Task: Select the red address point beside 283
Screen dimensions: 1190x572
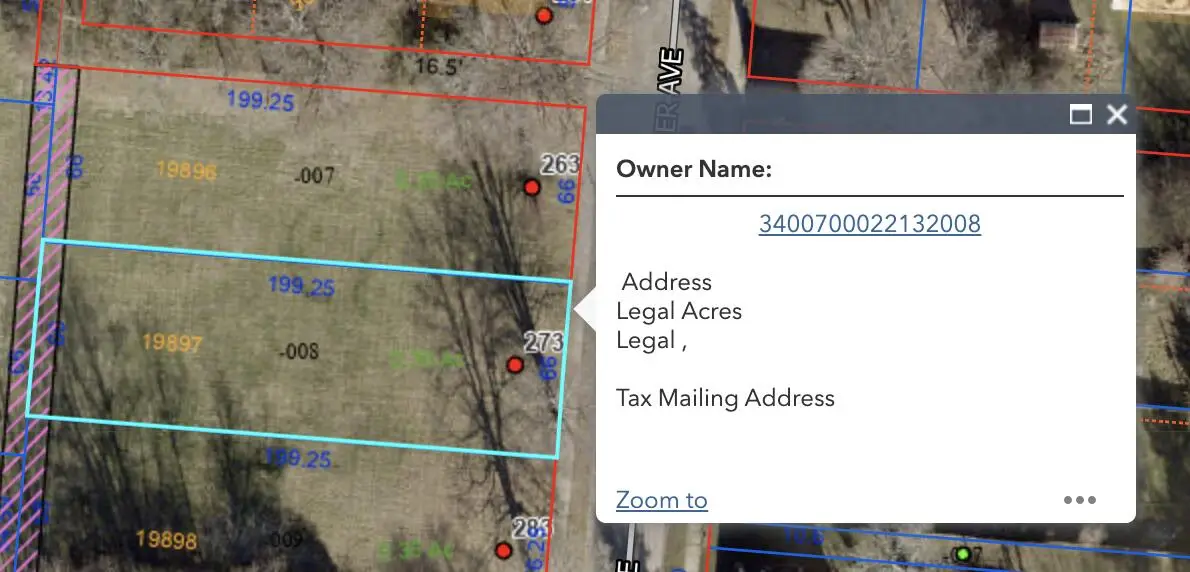Action: pos(504,551)
